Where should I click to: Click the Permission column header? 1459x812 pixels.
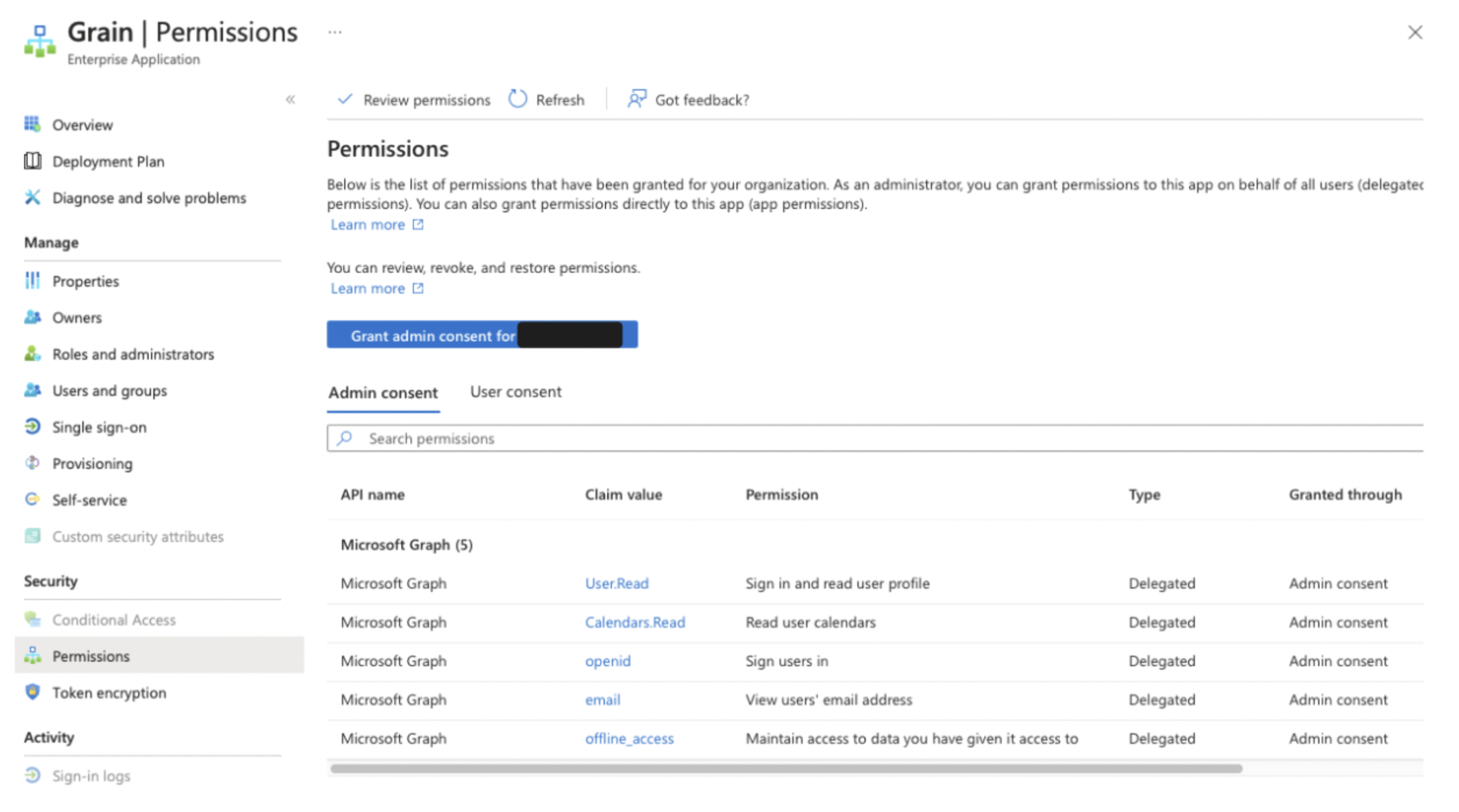782,495
